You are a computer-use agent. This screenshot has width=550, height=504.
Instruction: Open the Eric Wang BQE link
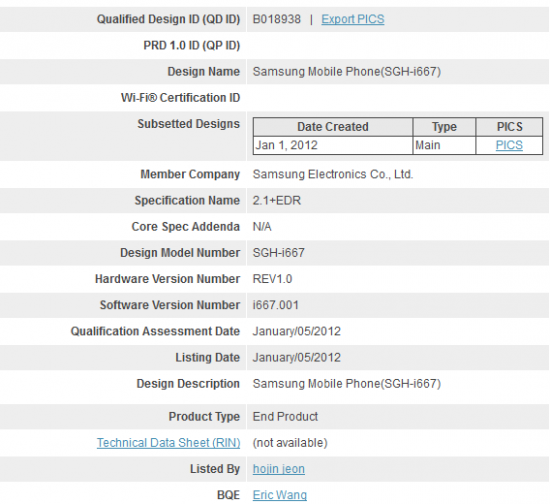280,495
